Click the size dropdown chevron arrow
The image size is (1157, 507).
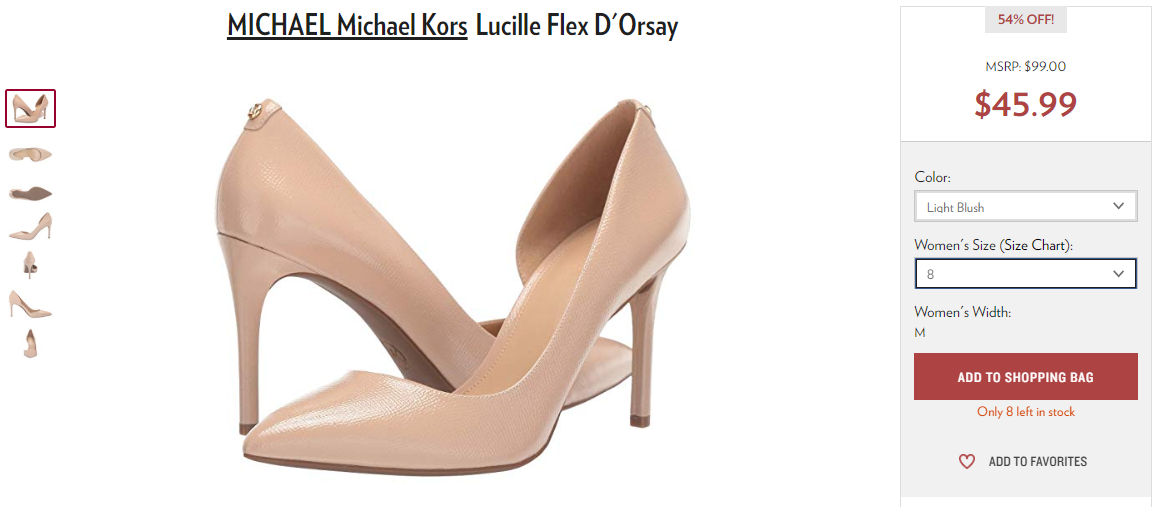coord(1119,274)
